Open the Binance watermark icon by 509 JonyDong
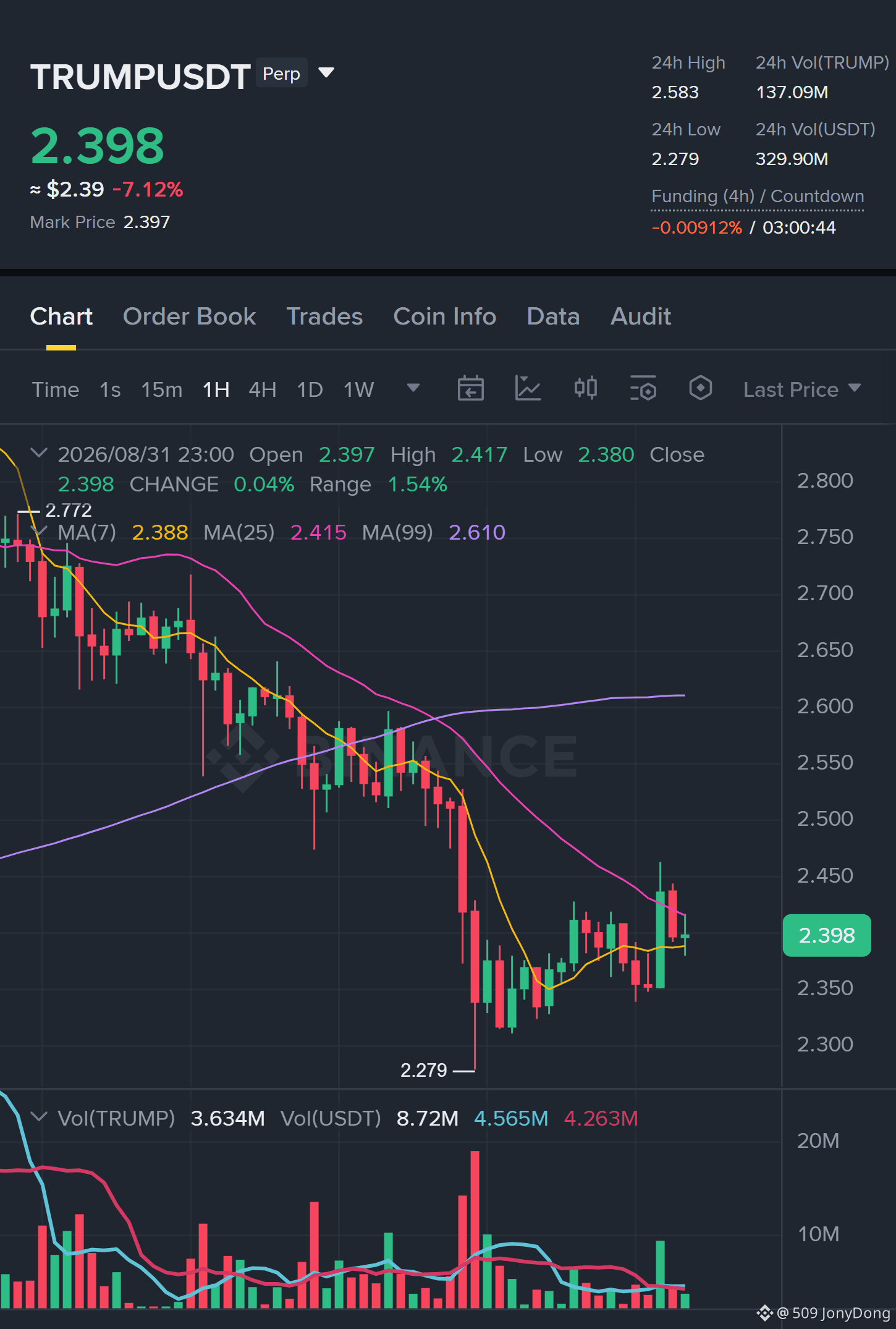The image size is (896, 1329). [x=764, y=1313]
